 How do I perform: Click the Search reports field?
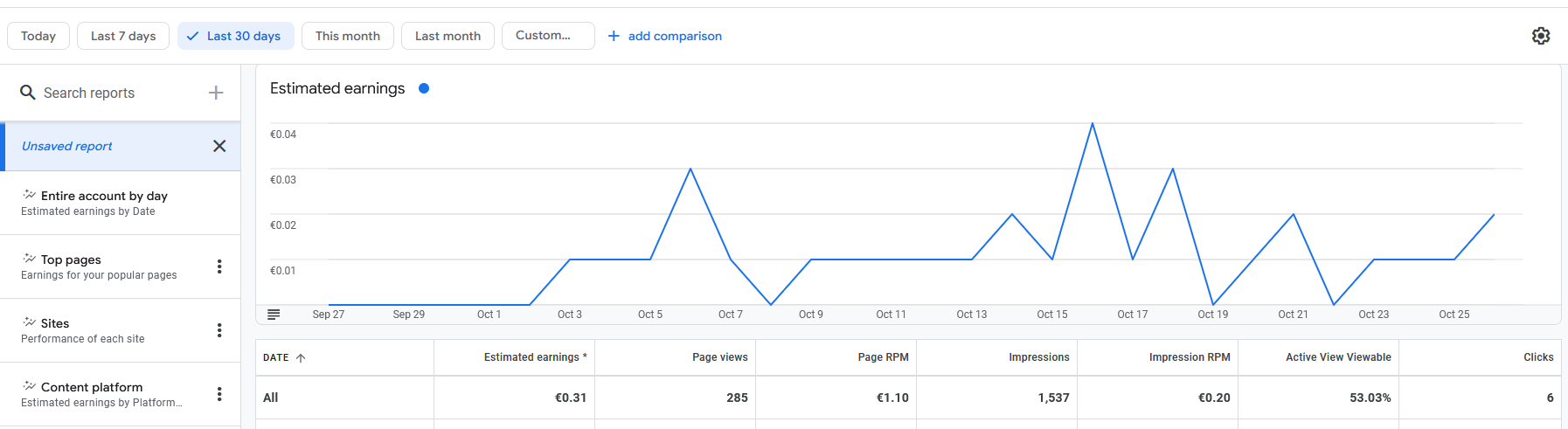[x=114, y=93]
